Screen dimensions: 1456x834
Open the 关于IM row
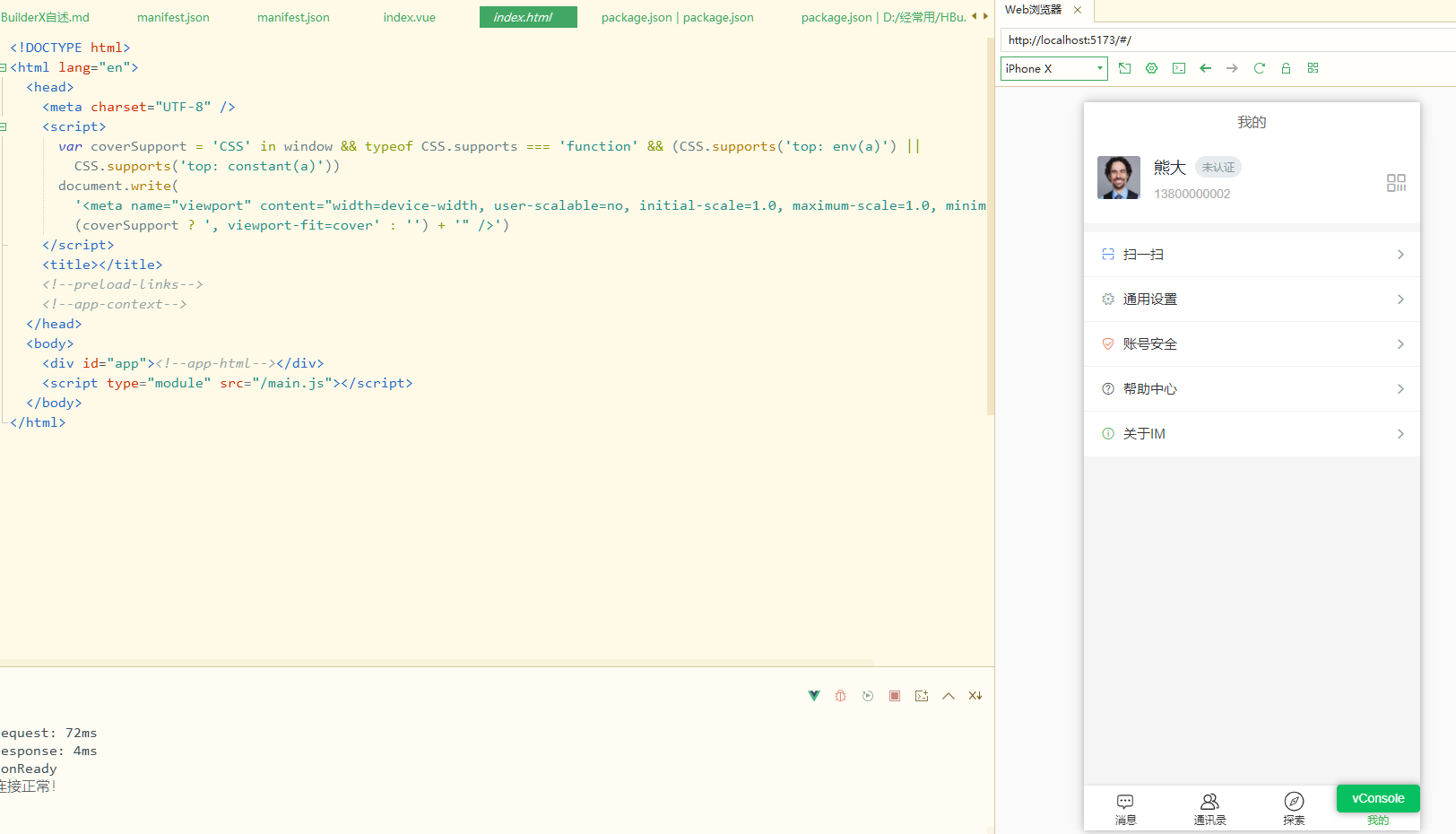coord(1252,434)
